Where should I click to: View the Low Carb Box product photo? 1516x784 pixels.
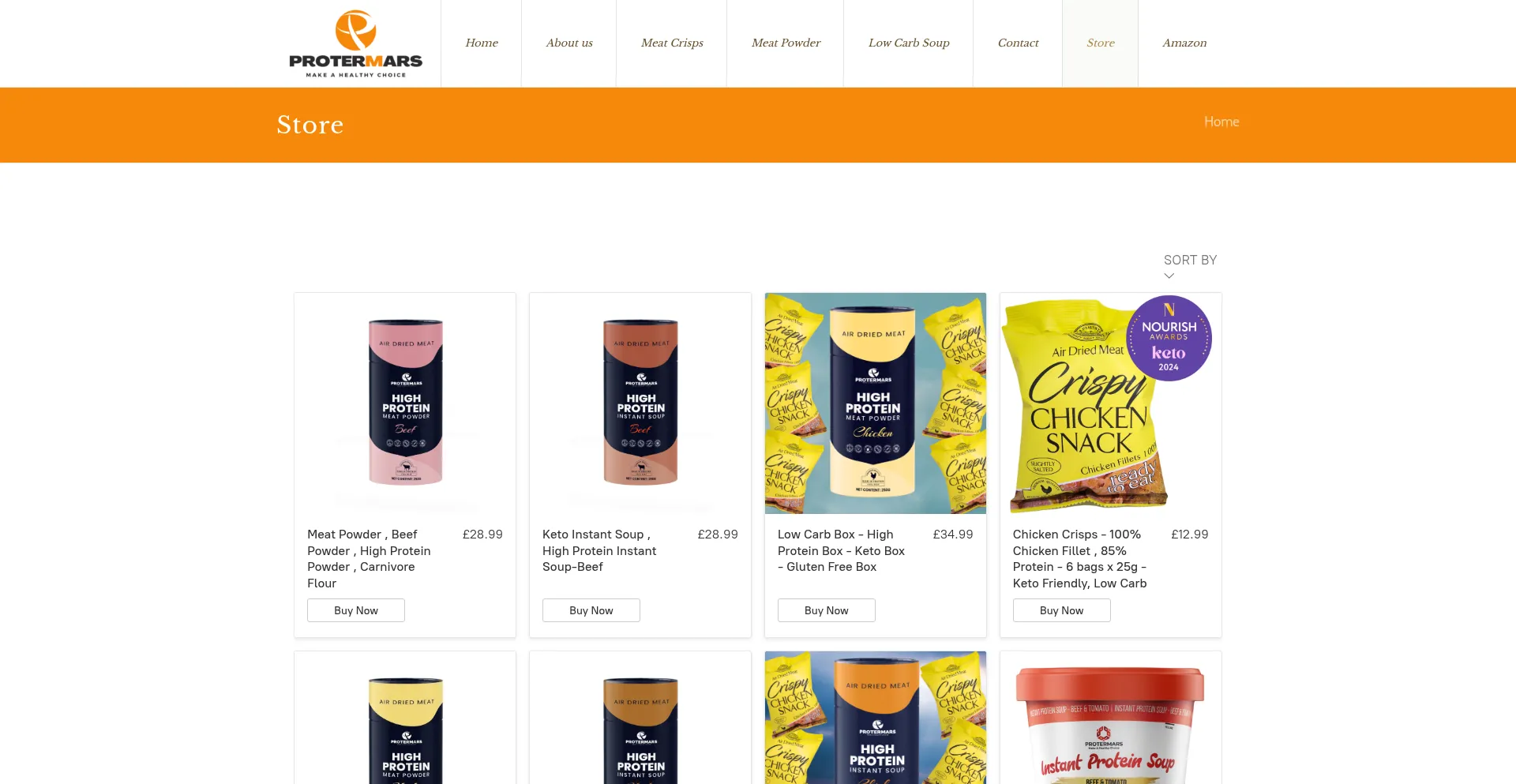tap(876, 403)
